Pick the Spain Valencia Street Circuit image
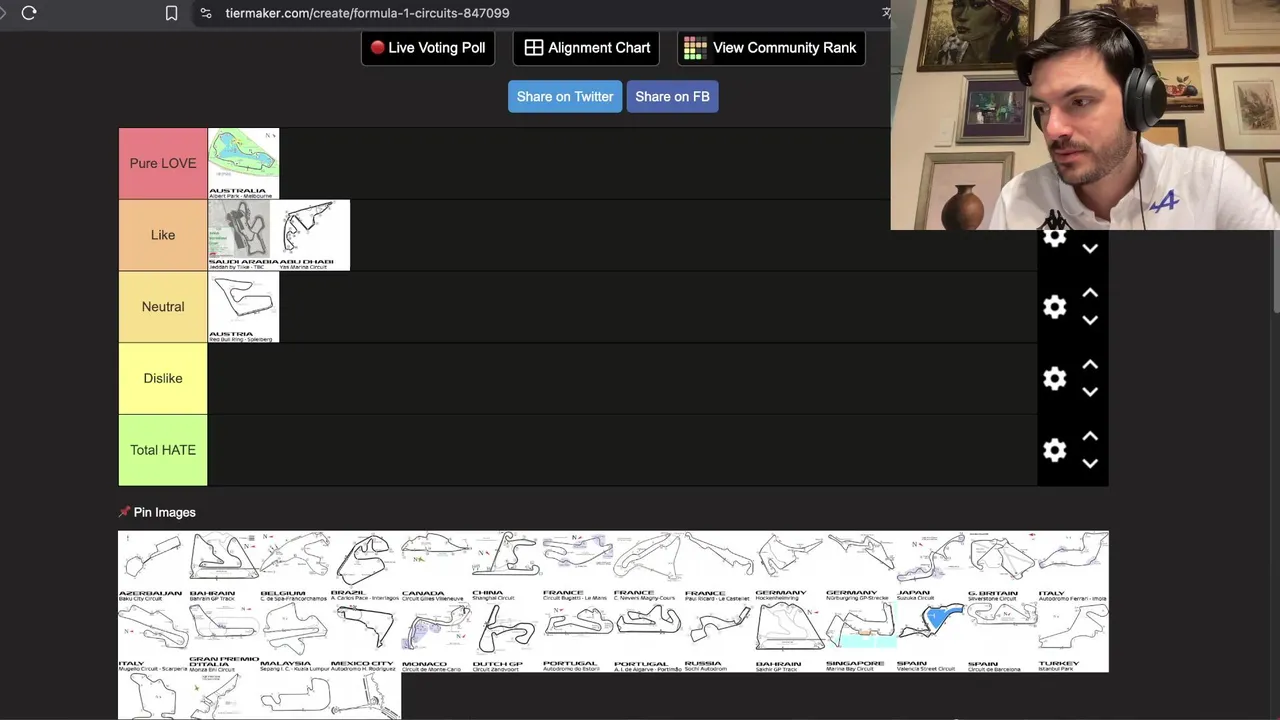 click(932, 637)
